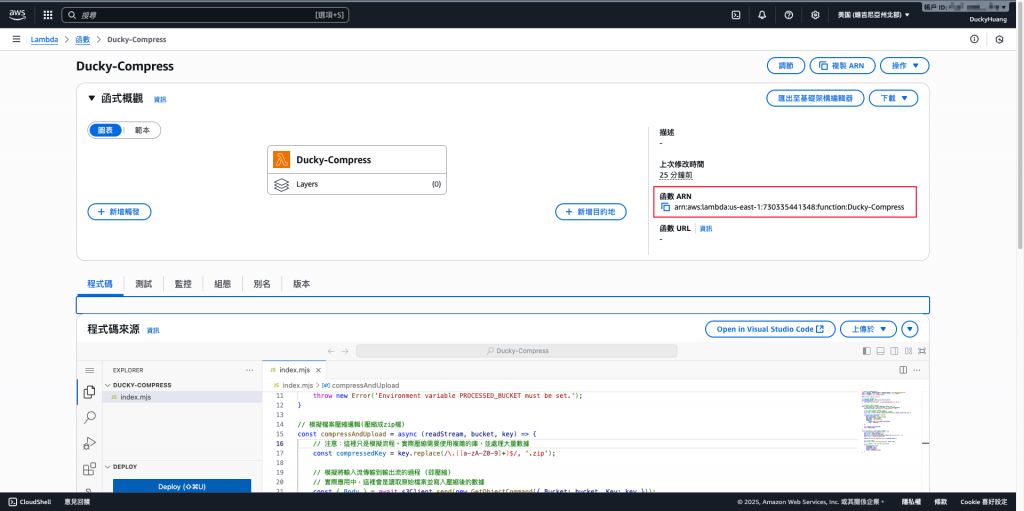The image size is (1024, 511).
Task: Switch to the Monitoring tab
Action: point(183,284)
